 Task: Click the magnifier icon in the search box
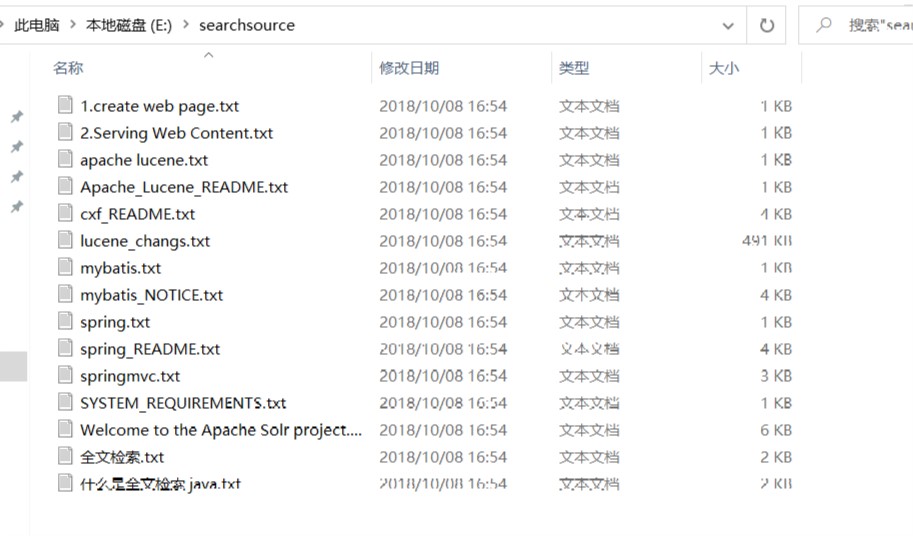point(823,25)
